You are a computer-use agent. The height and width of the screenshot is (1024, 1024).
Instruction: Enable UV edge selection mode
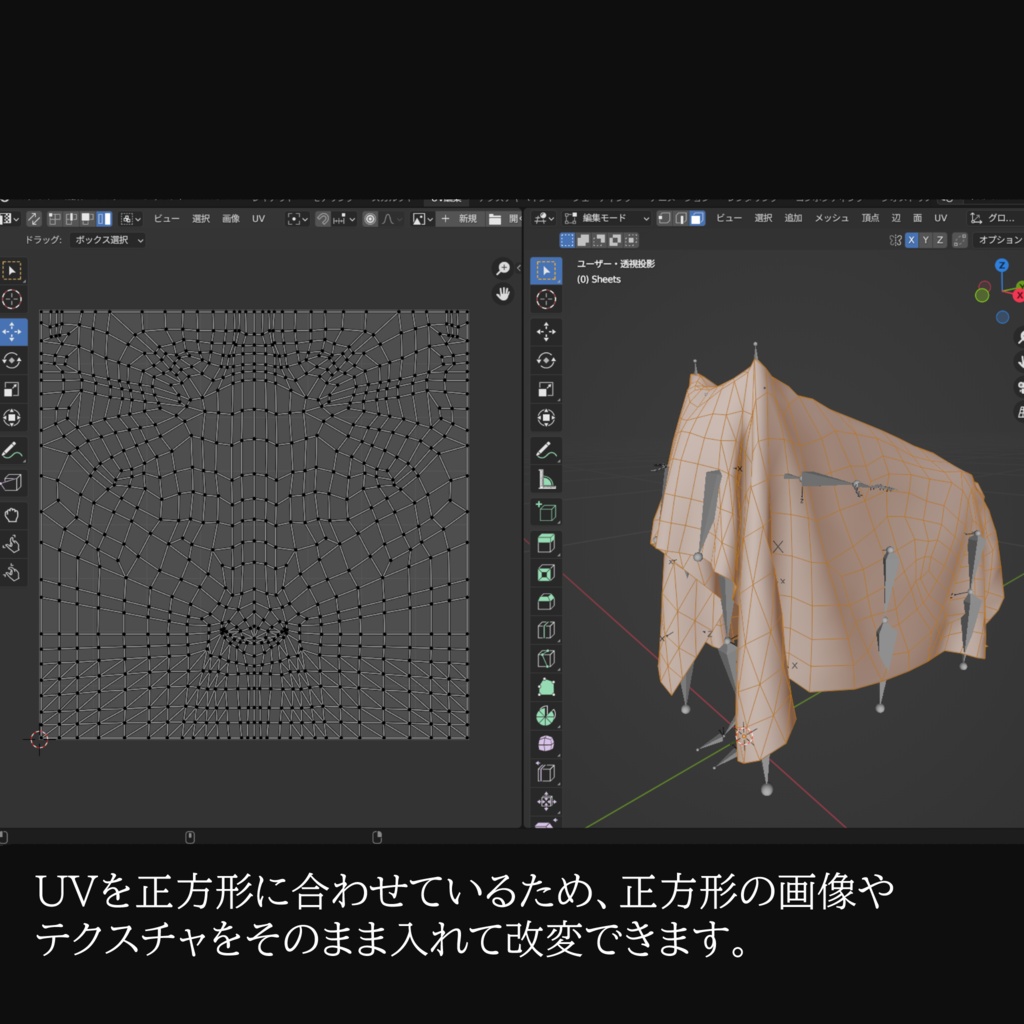click(x=71, y=219)
